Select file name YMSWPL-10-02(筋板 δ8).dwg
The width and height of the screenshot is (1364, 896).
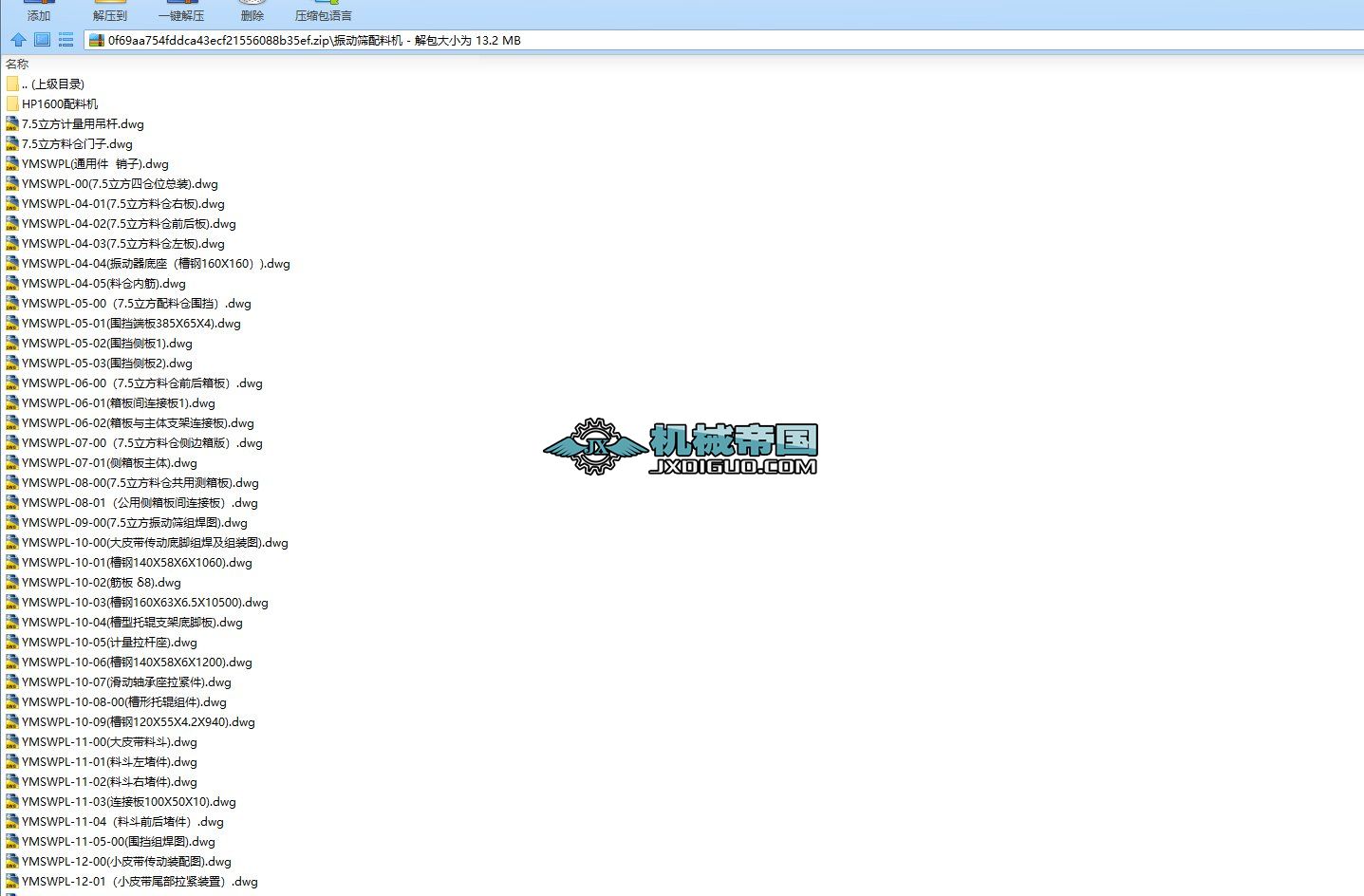click(x=102, y=583)
